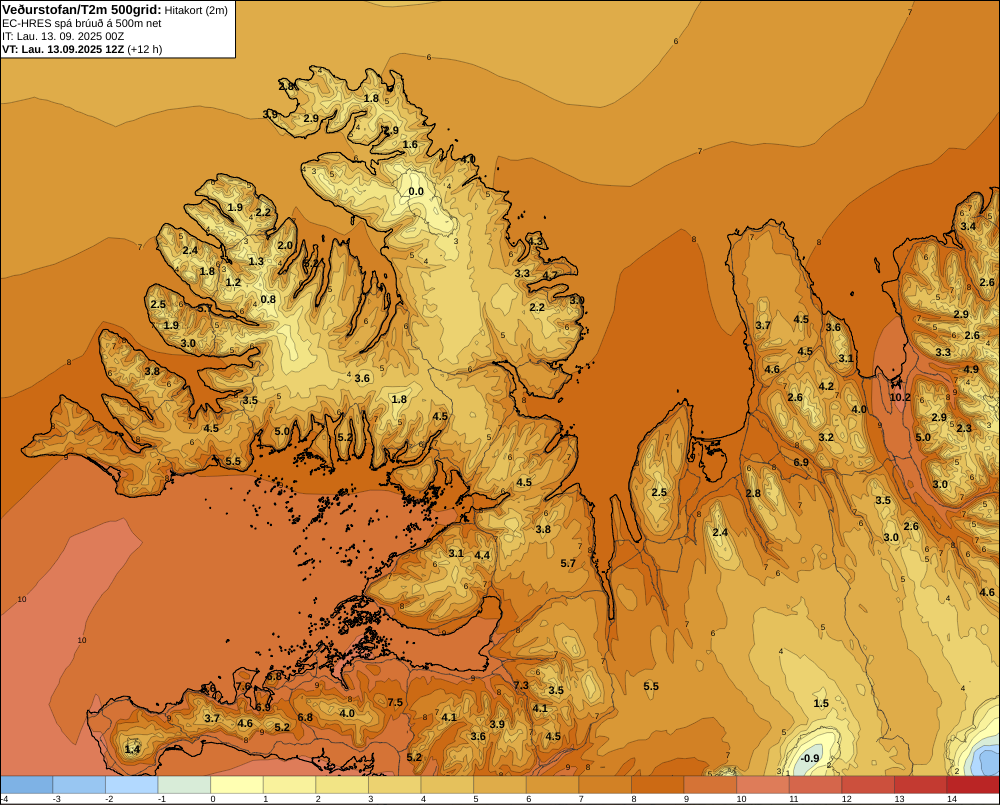Click the '10.2' temperature value
The width and height of the screenshot is (1000, 805).
coord(900,397)
